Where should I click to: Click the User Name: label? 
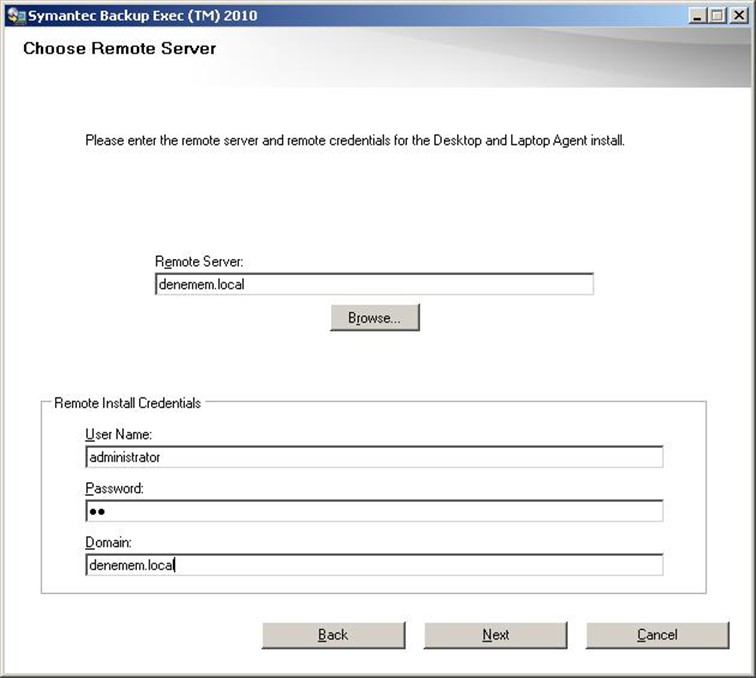[119, 434]
